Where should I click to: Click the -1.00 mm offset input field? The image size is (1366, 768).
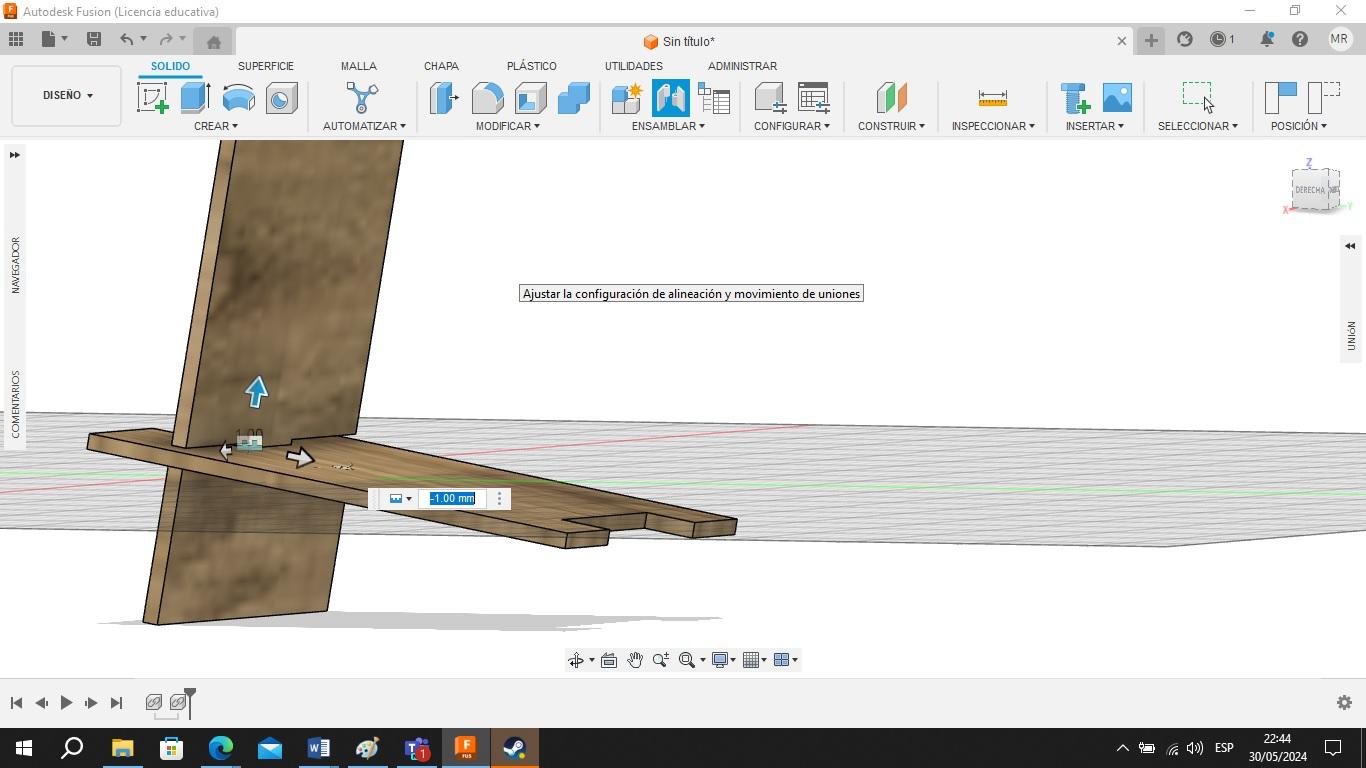pos(452,498)
